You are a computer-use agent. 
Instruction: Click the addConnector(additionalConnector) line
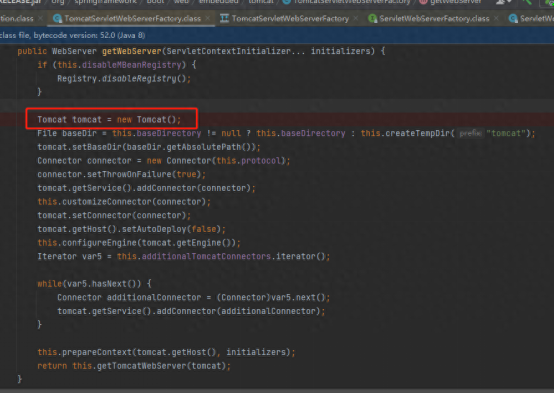click(191, 311)
